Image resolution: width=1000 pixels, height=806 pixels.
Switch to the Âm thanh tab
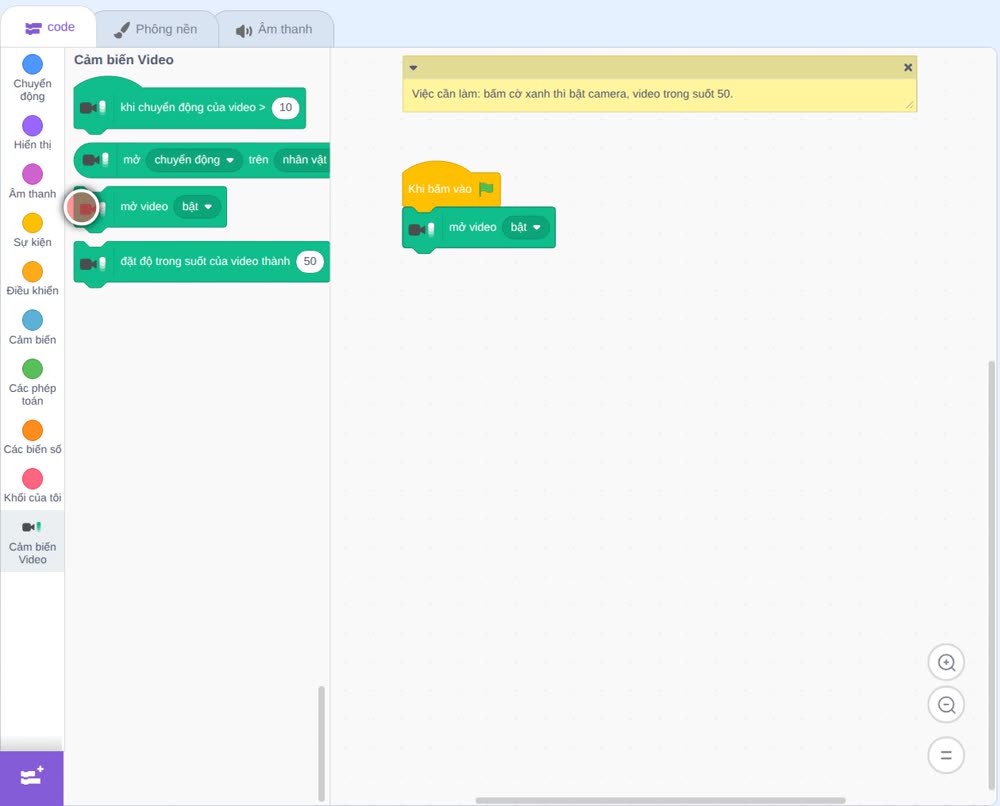coord(275,29)
